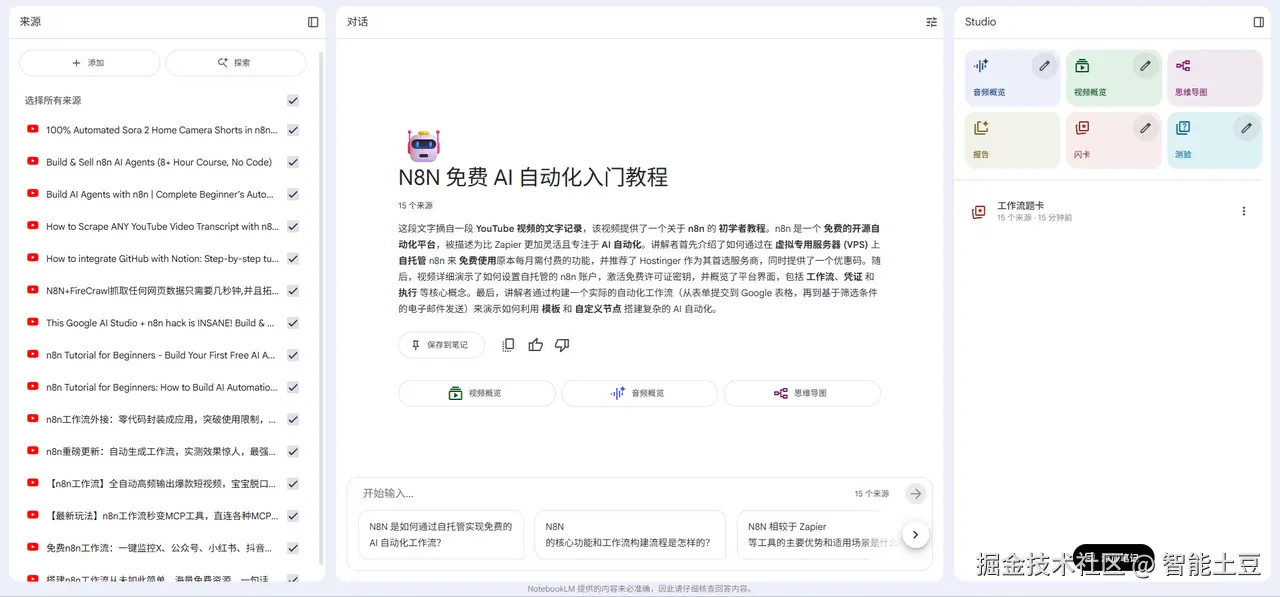
Task: Click 音频概览 button below summary
Action: coord(638,393)
